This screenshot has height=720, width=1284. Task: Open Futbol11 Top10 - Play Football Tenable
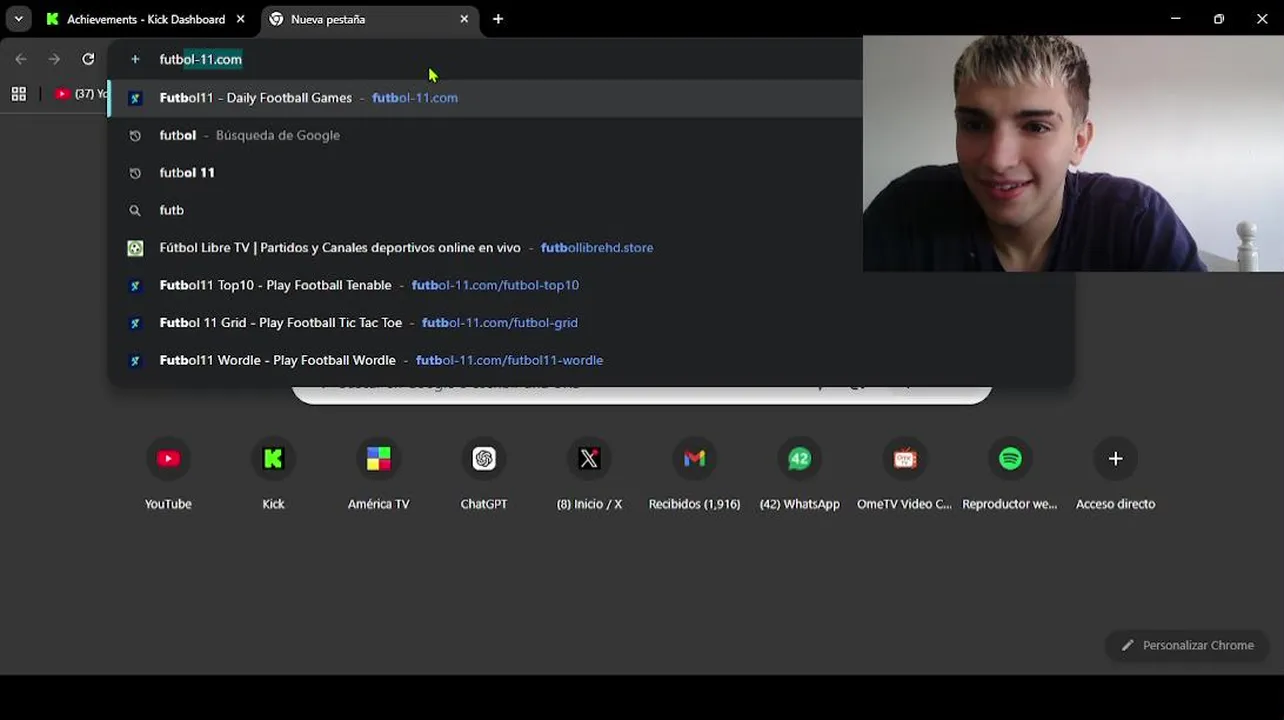click(590, 285)
